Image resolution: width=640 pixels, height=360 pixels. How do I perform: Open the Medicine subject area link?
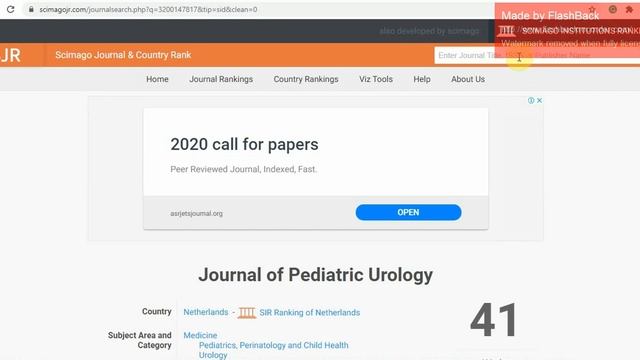tap(200, 335)
